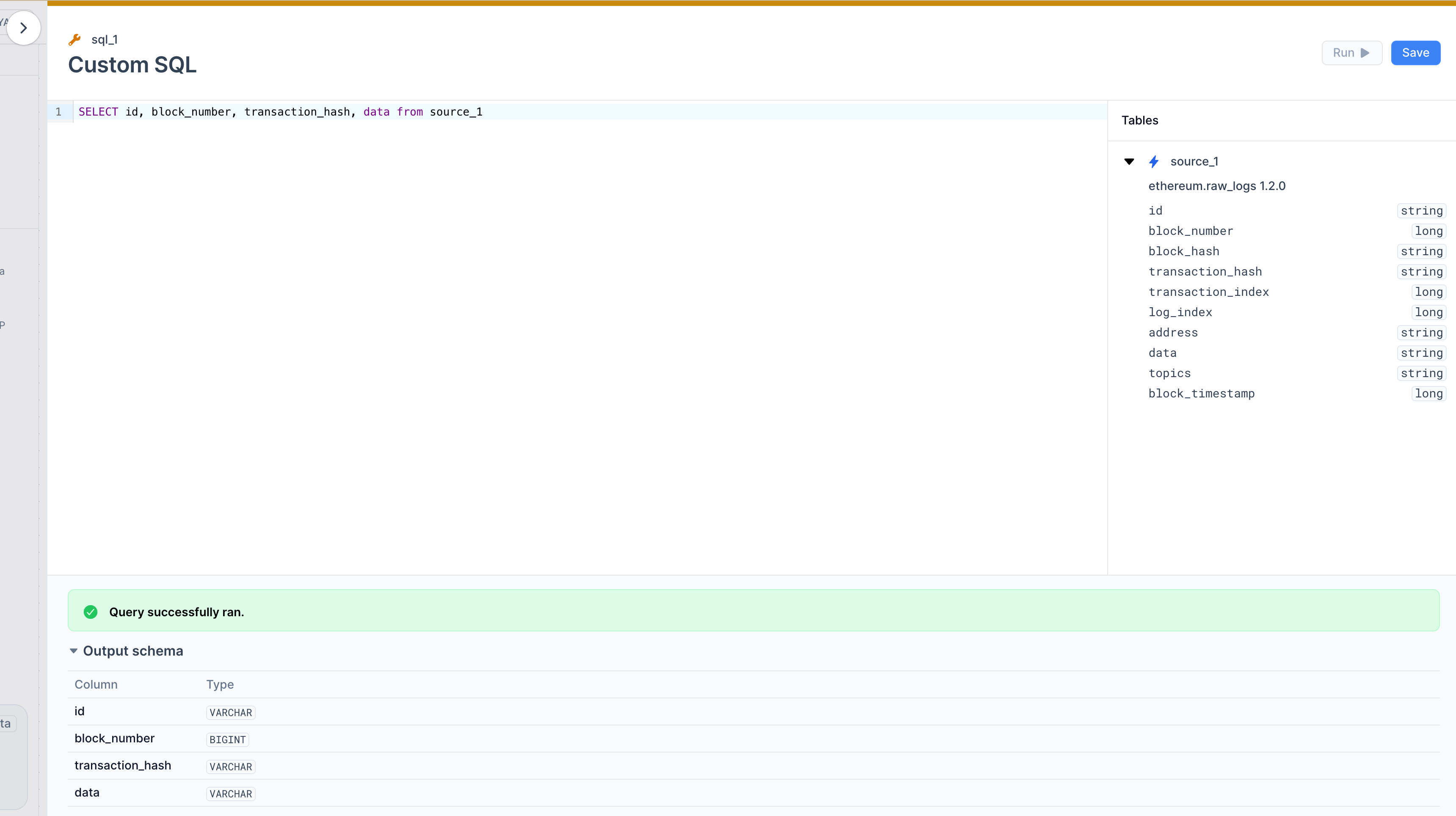Click the orange wrench icon beside sql_1
This screenshot has width=1456, height=816.
(74, 39)
